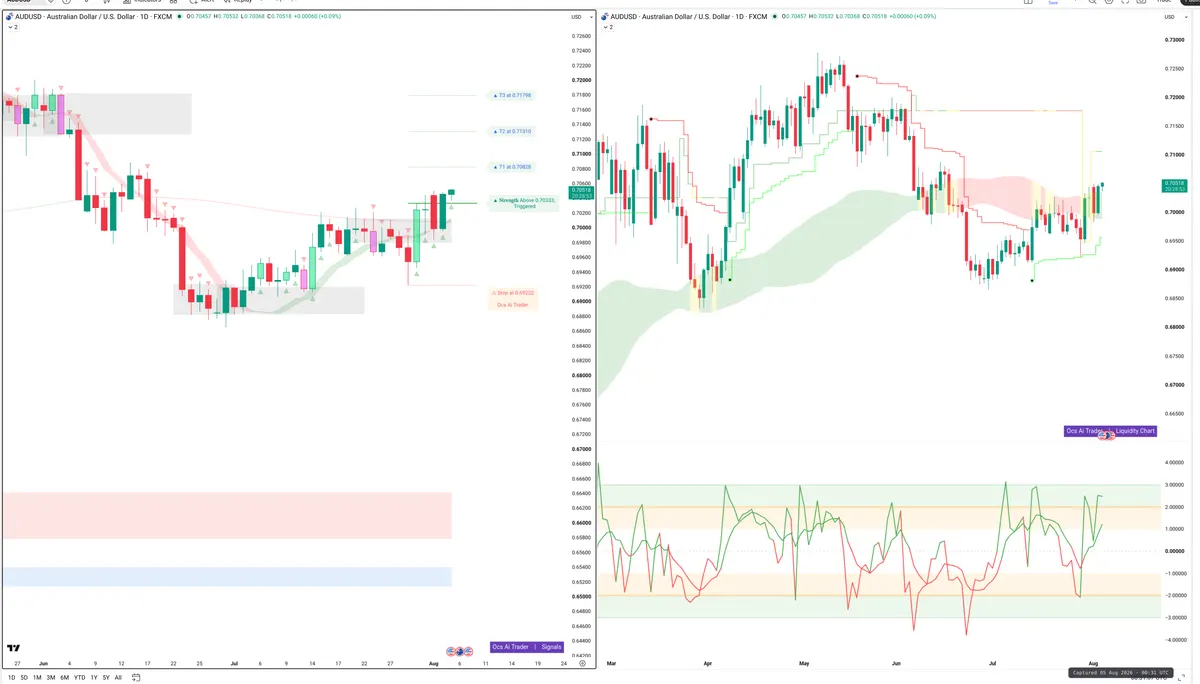
Task: Click the 0.73000 level on right price scale
Action: pyautogui.click(x=1175, y=40)
